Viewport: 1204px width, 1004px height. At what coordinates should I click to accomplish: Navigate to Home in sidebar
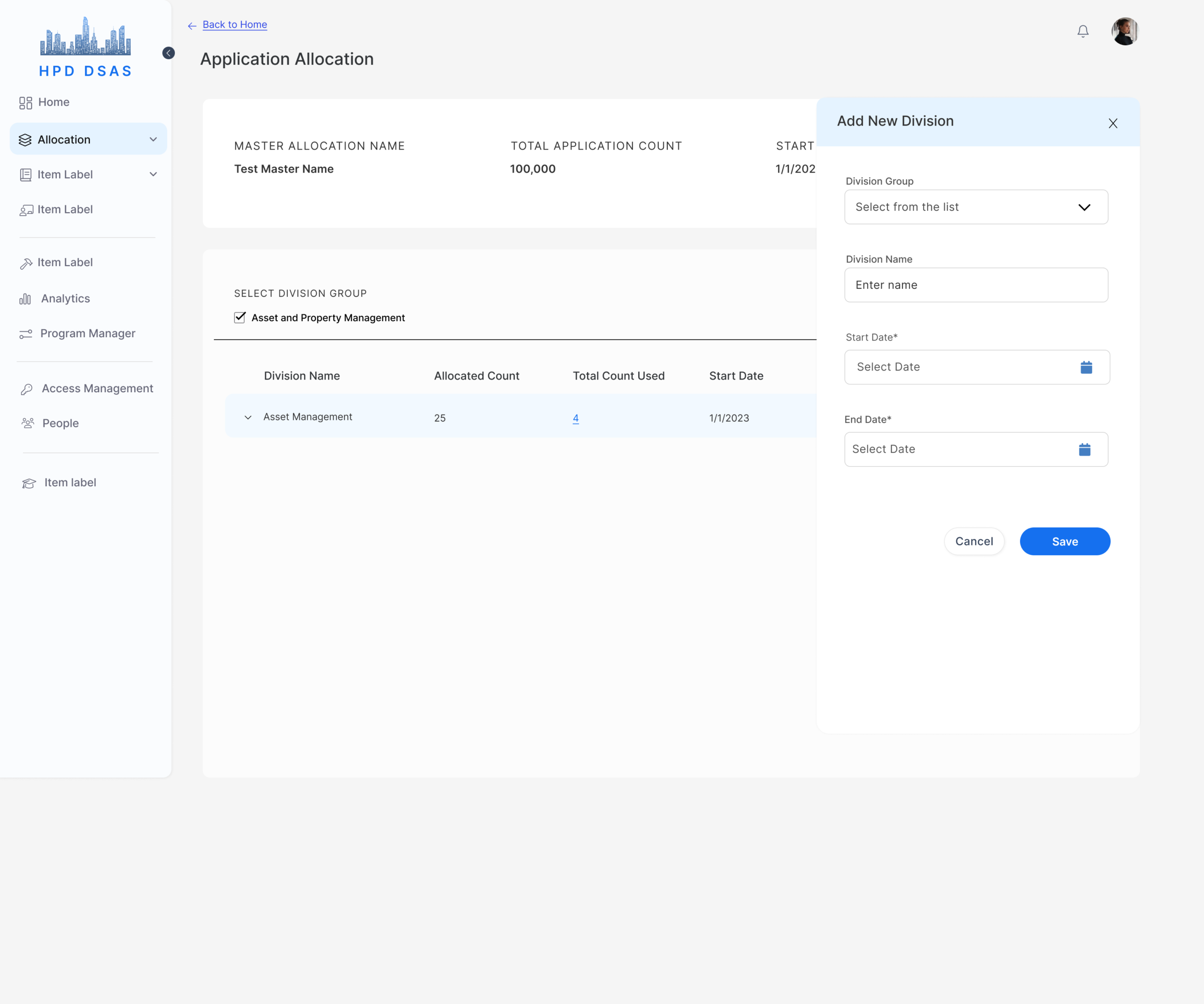point(53,102)
